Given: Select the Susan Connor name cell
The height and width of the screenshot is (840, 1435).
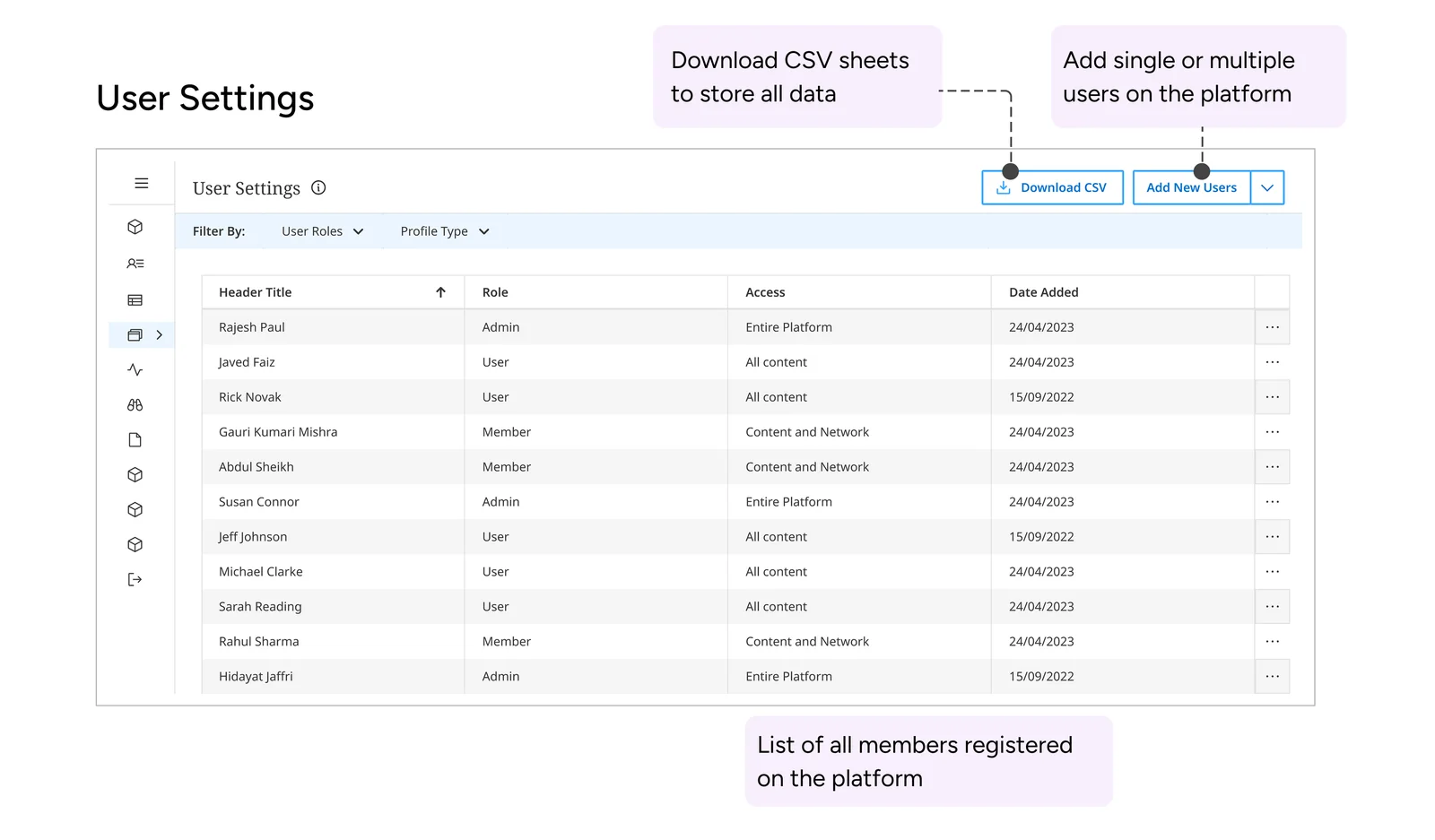Looking at the screenshot, I should pos(333,502).
